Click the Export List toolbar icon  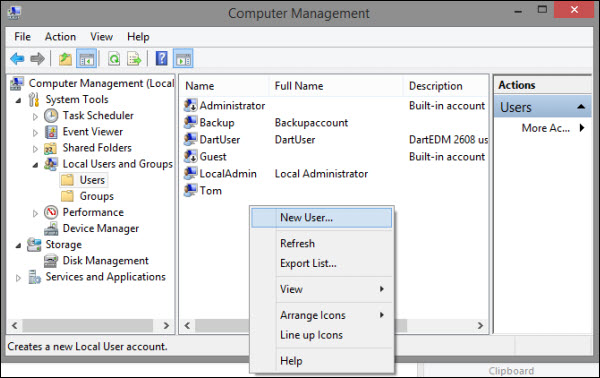[134, 59]
